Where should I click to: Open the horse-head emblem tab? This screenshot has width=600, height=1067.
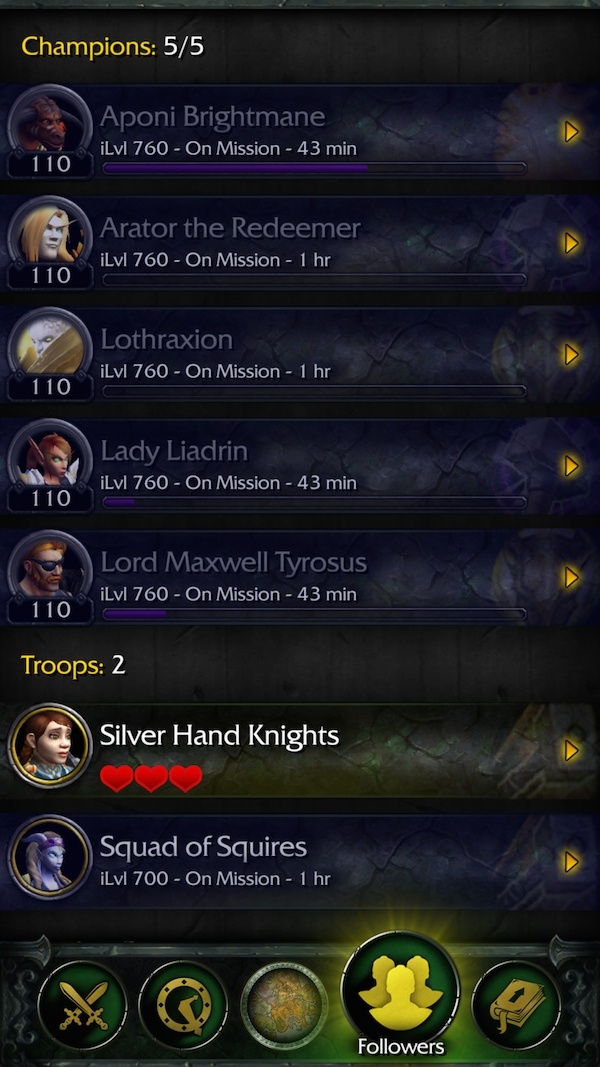(183, 1004)
